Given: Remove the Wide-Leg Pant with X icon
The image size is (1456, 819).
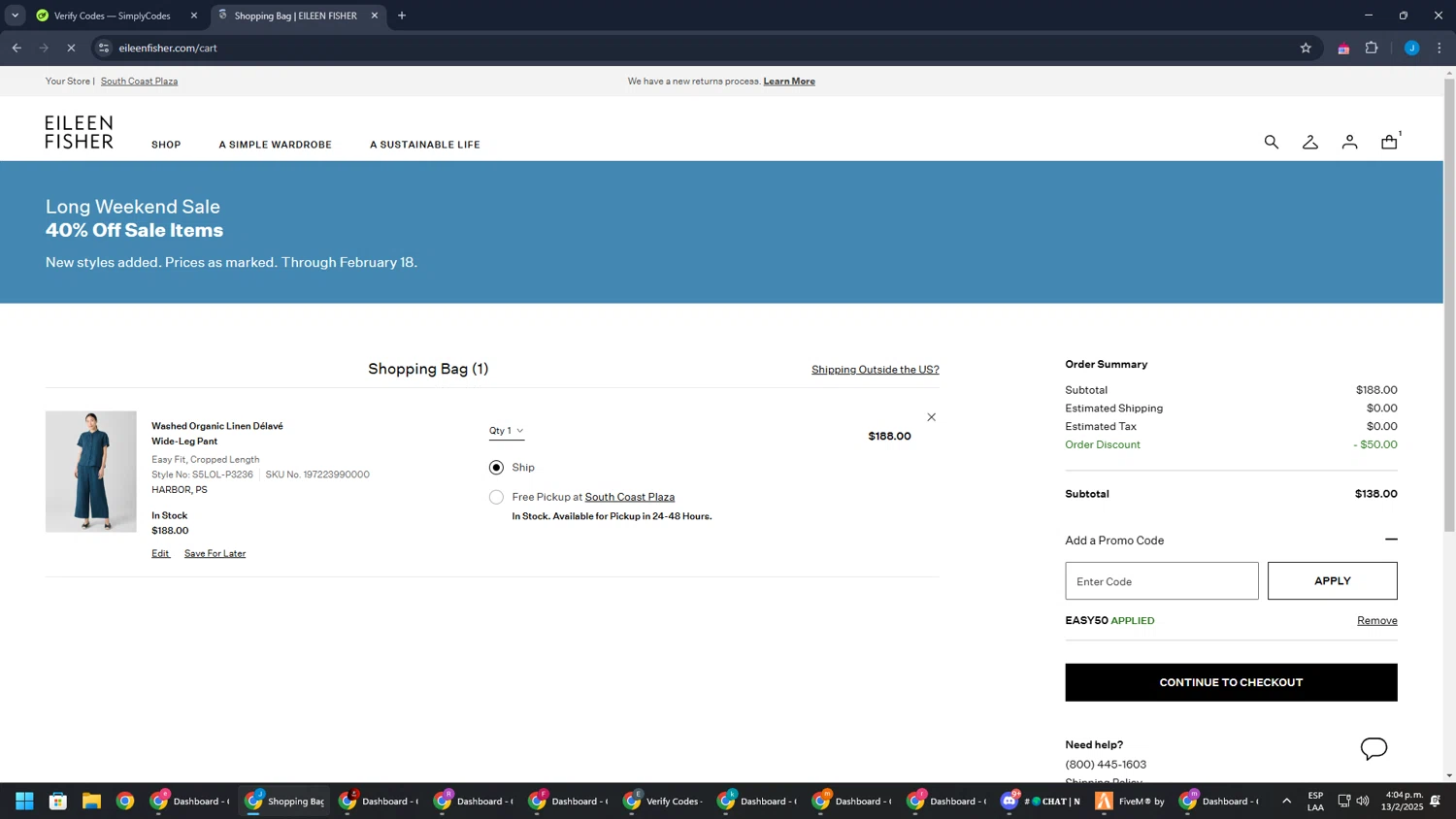Looking at the screenshot, I should (x=931, y=417).
